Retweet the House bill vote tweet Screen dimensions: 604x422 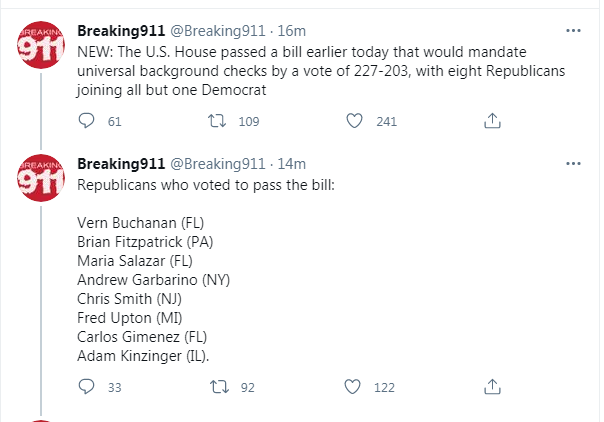(x=217, y=121)
